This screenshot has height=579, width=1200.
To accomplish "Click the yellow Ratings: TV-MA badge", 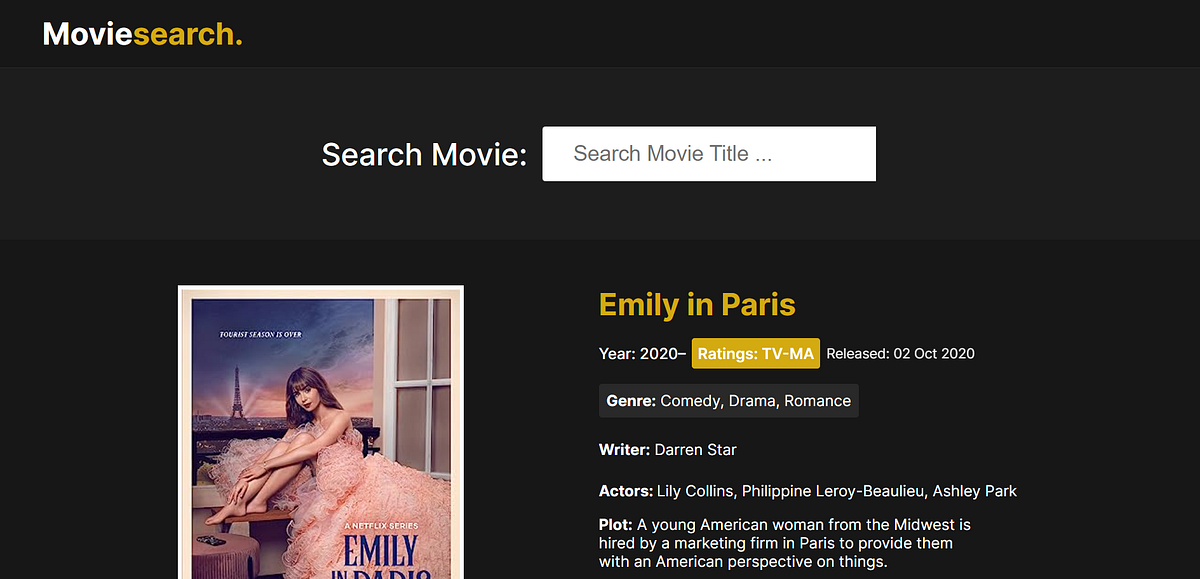I will [x=755, y=353].
